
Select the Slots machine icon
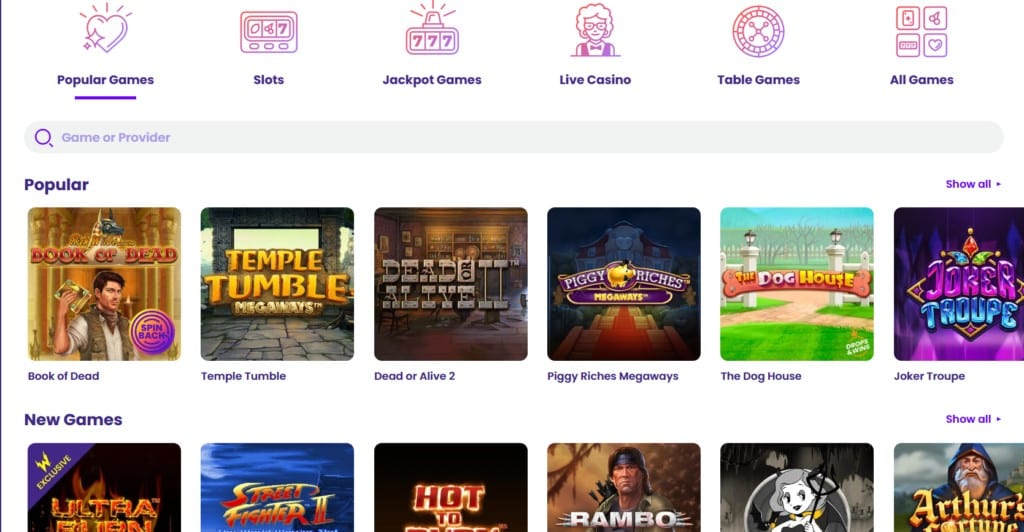point(268,32)
